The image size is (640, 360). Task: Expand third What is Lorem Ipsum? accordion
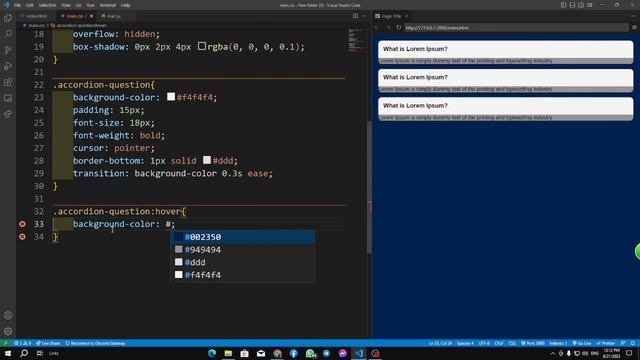tap(505, 106)
